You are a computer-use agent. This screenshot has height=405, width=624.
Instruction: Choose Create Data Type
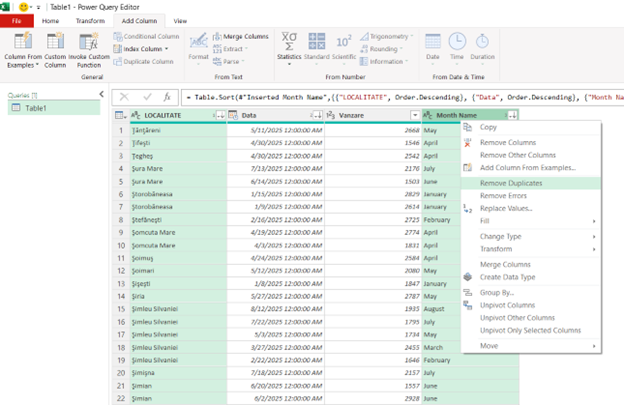coord(531,277)
